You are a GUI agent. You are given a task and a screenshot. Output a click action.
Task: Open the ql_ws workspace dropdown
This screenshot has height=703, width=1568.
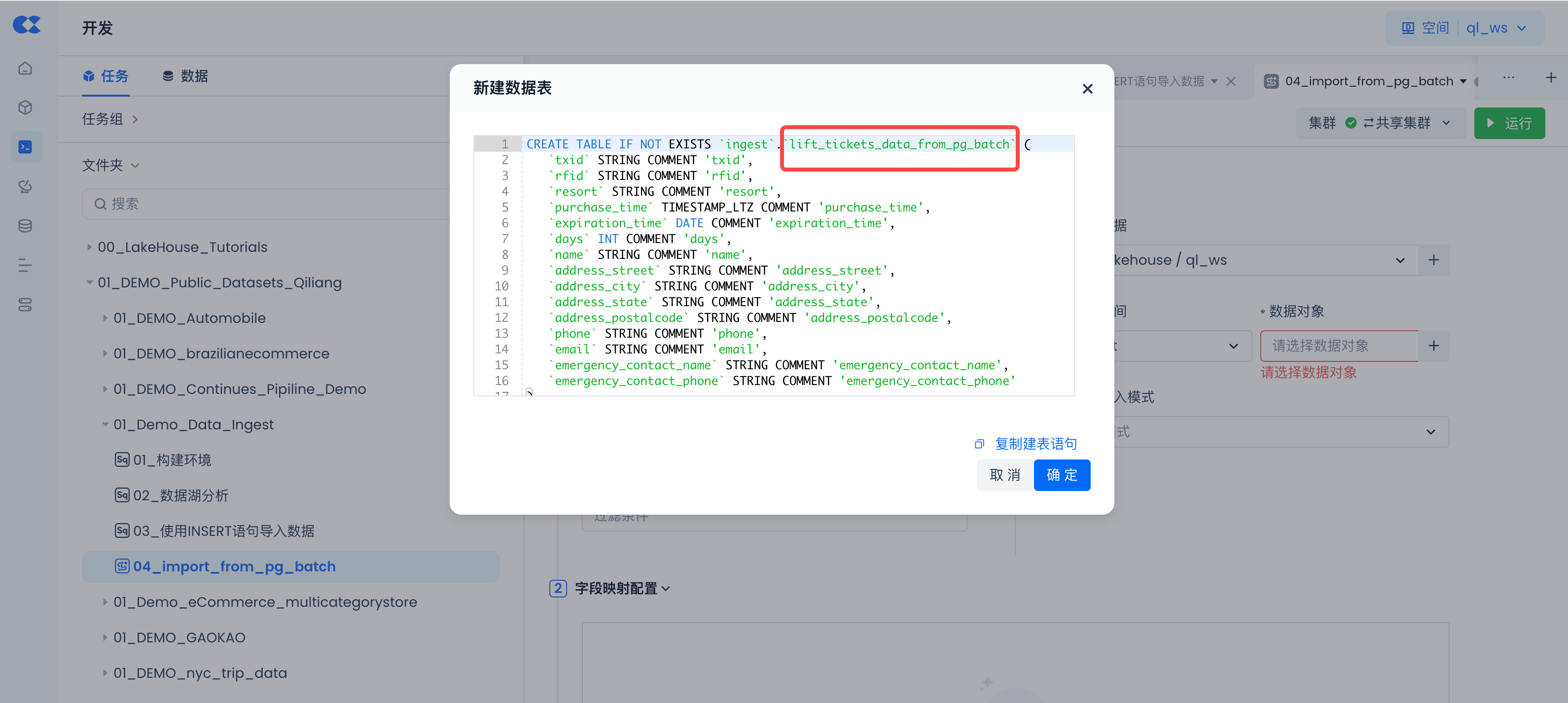1496,28
